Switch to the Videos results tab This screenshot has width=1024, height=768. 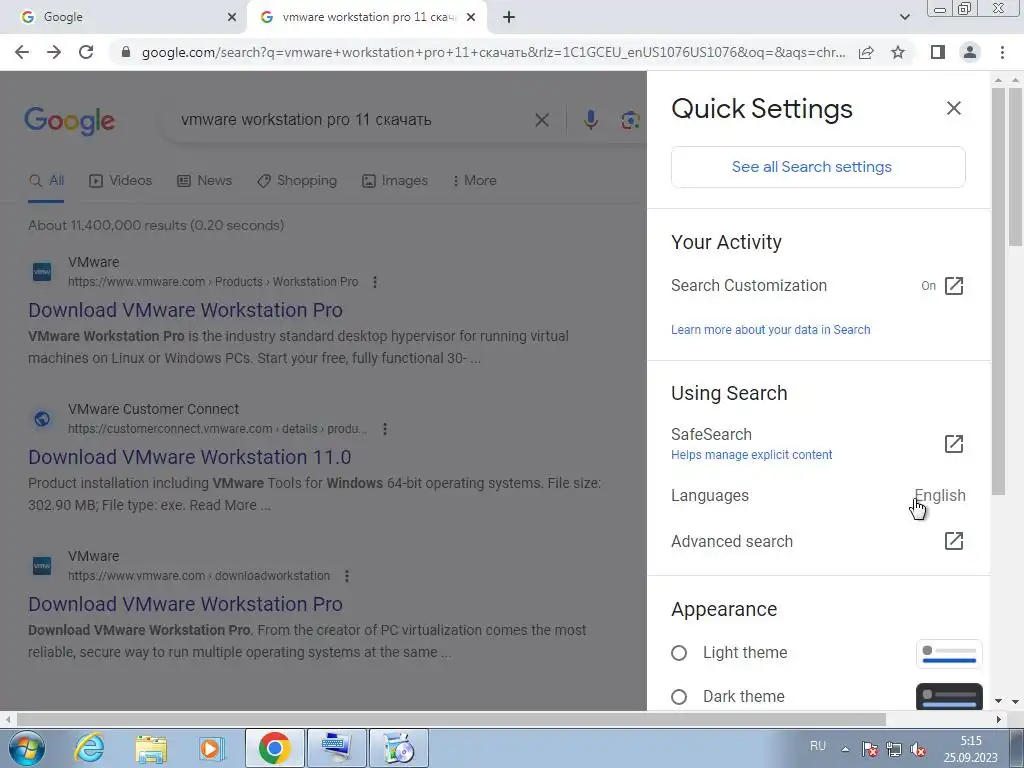(x=120, y=181)
